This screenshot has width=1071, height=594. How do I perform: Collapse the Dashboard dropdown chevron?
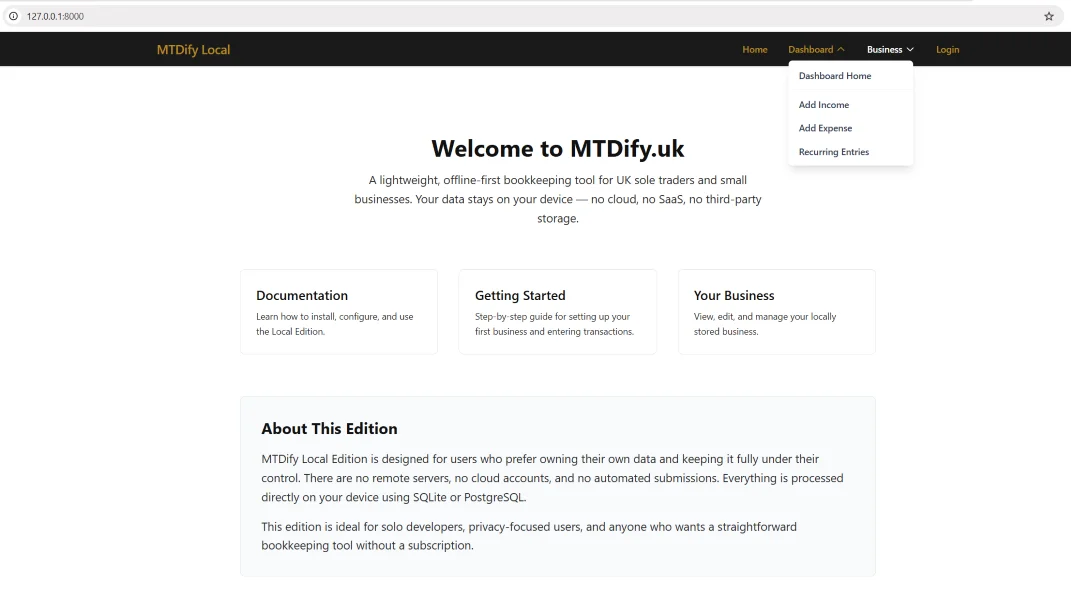[x=840, y=49]
